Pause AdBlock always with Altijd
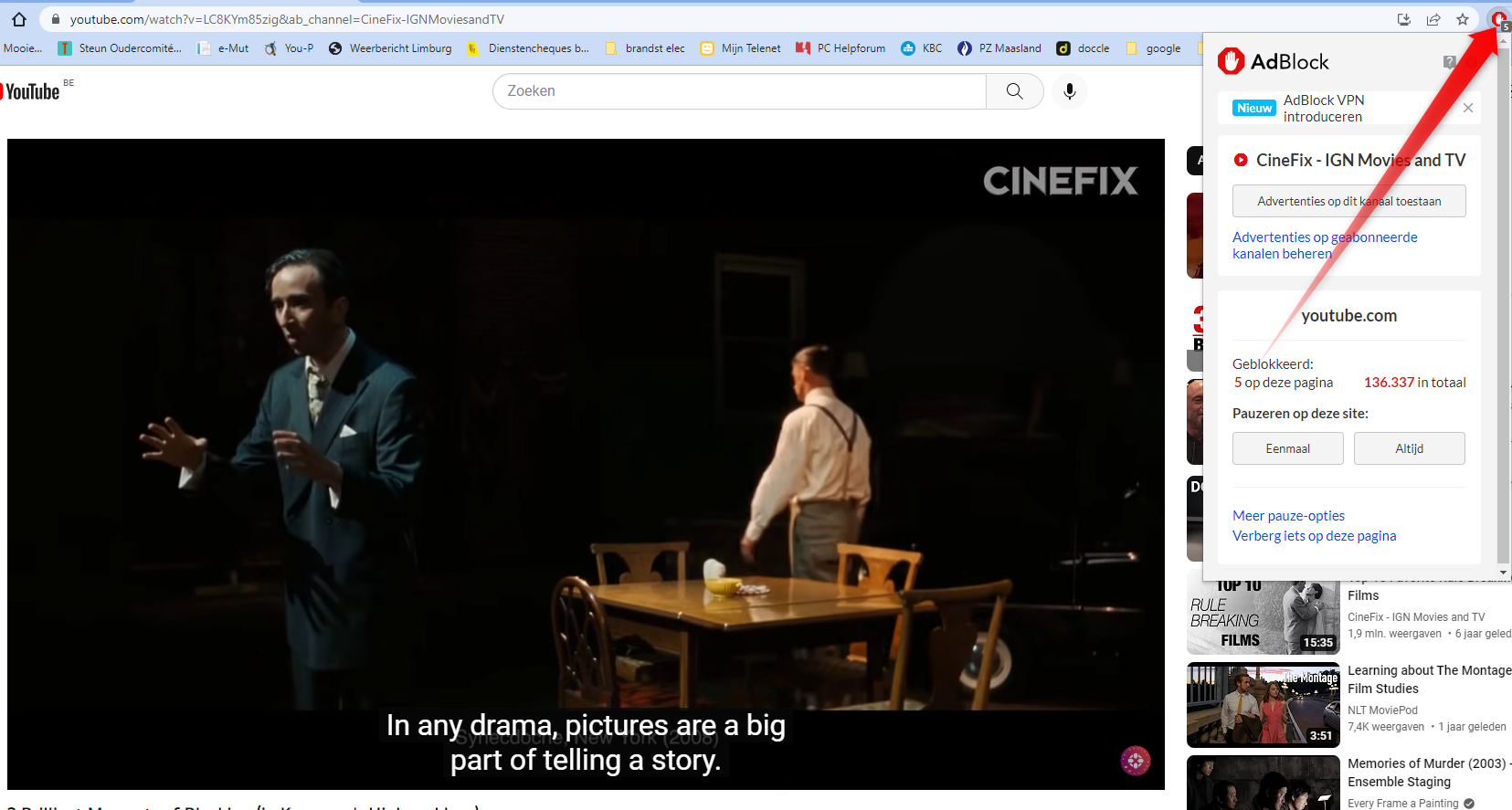This screenshot has height=810, width=1512. click(1410, 448)
